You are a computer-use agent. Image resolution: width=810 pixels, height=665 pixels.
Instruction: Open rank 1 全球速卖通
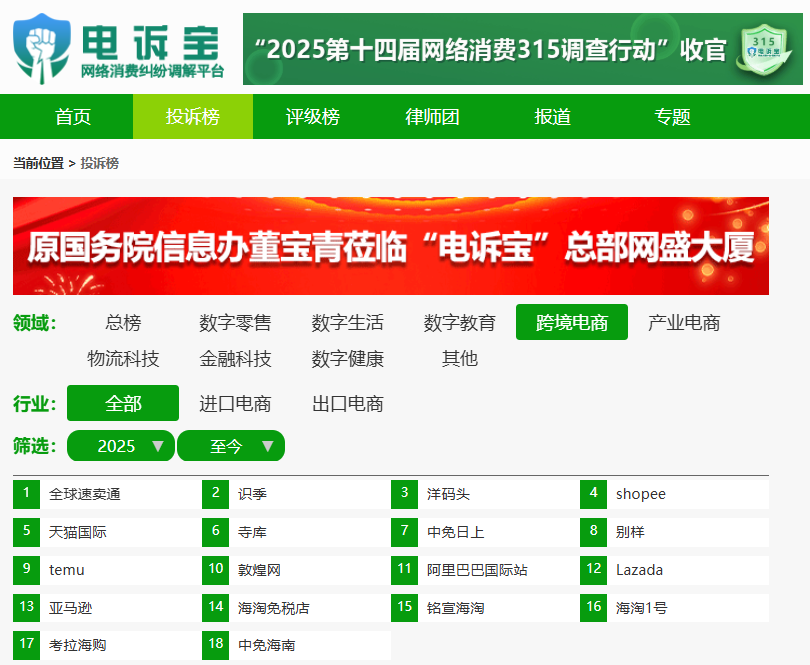pyautogui.click(x=107, y=494)
